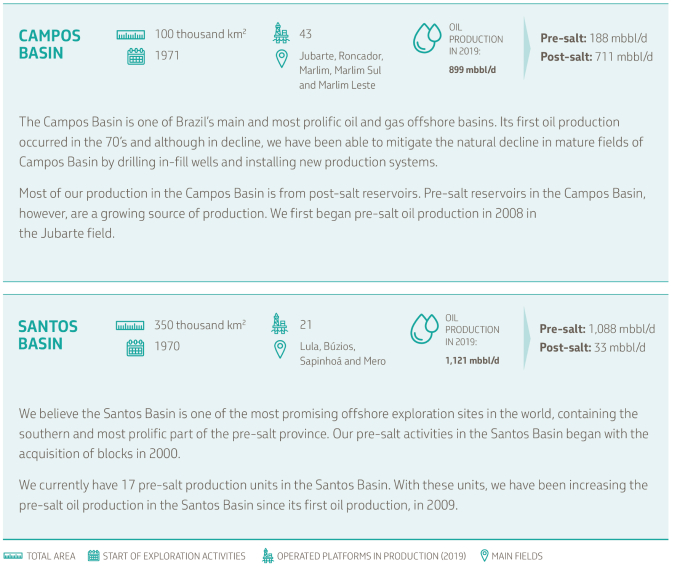The image size is (674, 569).
Task: Click the Santos Basin ruler icon beside 350 thousand km²
Action: [x=130, y=326]
